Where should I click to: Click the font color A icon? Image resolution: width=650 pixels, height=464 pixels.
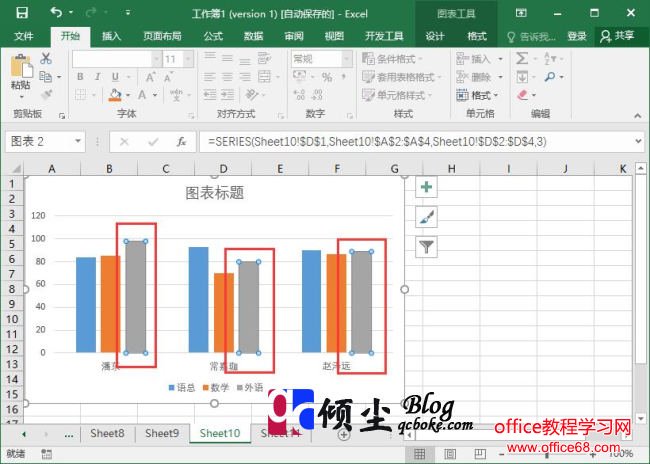coord(142,95)
